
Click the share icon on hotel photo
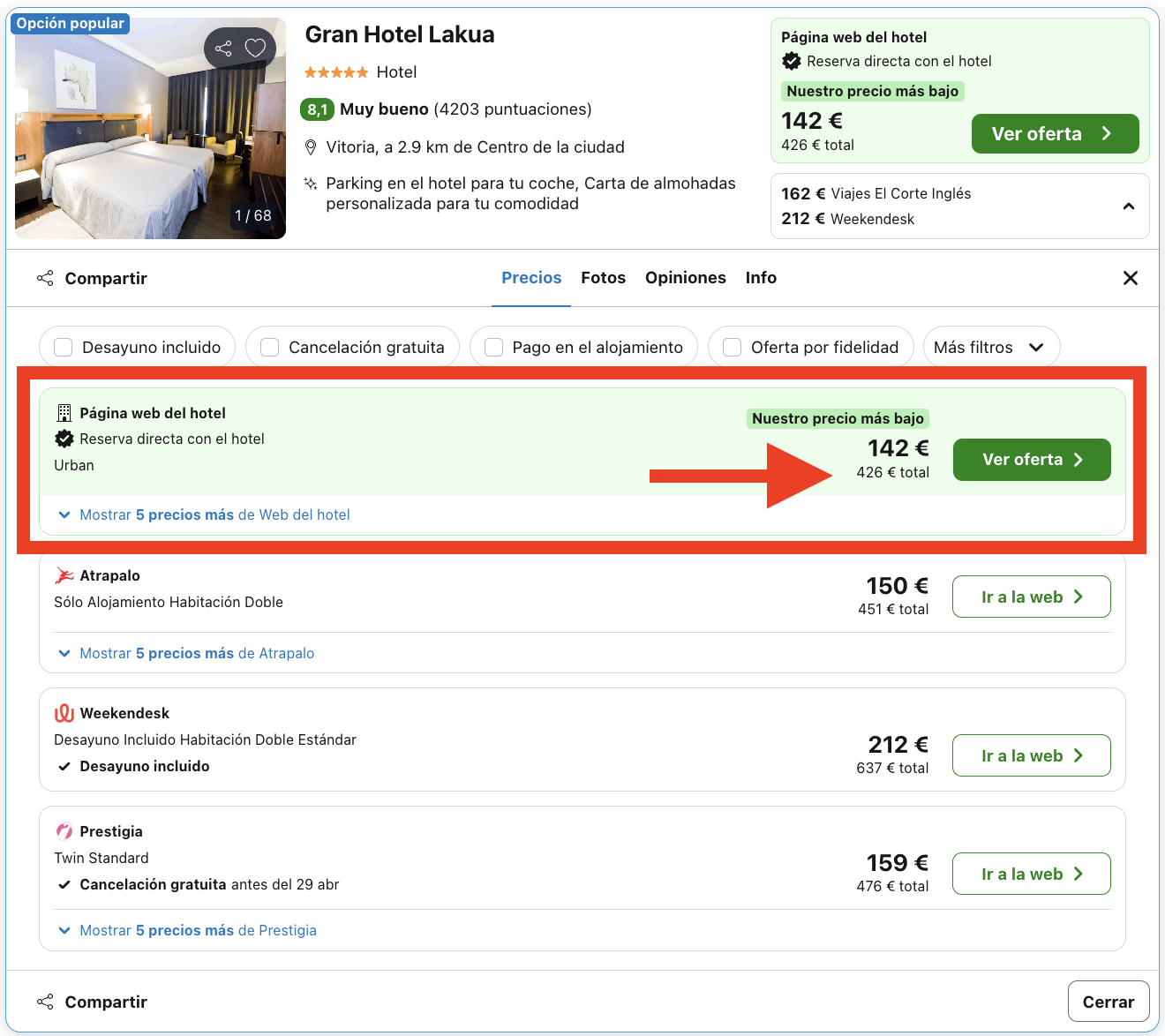[x=223, y=49]
